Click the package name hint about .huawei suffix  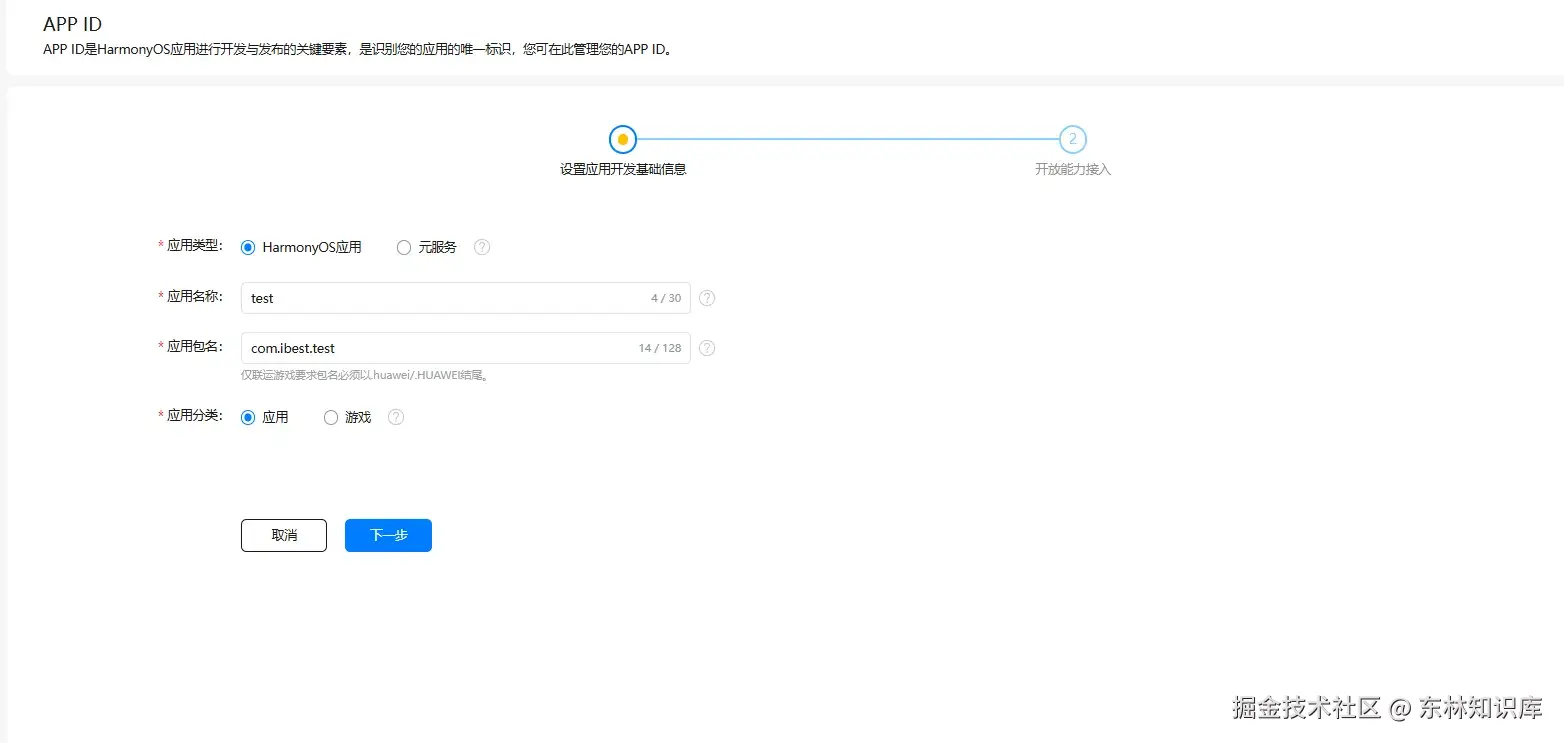tap(365, 376)
